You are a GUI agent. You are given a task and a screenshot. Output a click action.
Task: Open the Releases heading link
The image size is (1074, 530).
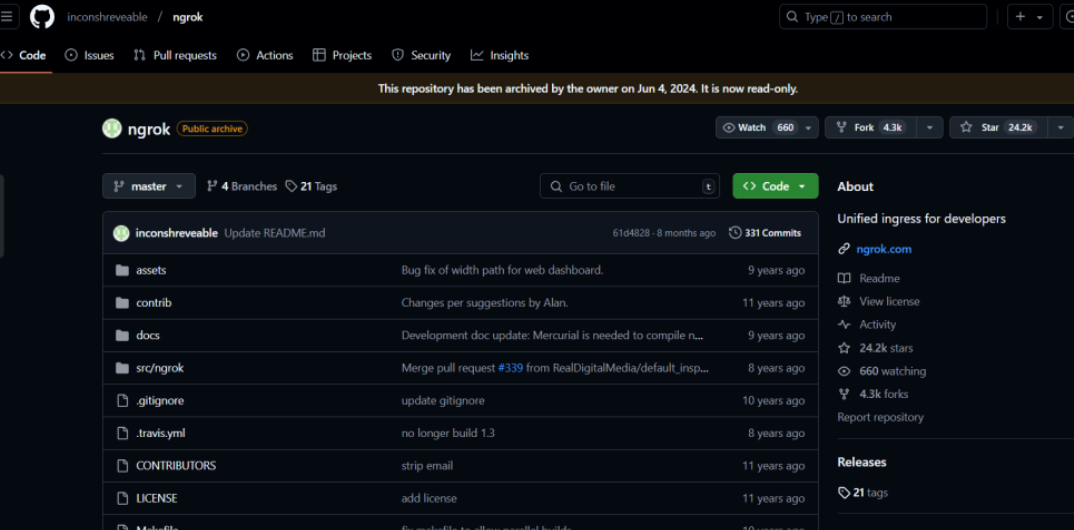point(862,462)
